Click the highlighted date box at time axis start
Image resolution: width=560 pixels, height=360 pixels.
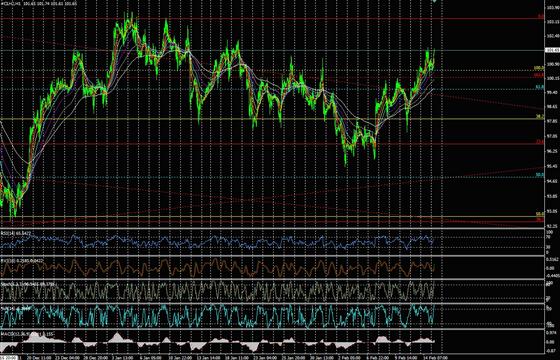[9, 357]
